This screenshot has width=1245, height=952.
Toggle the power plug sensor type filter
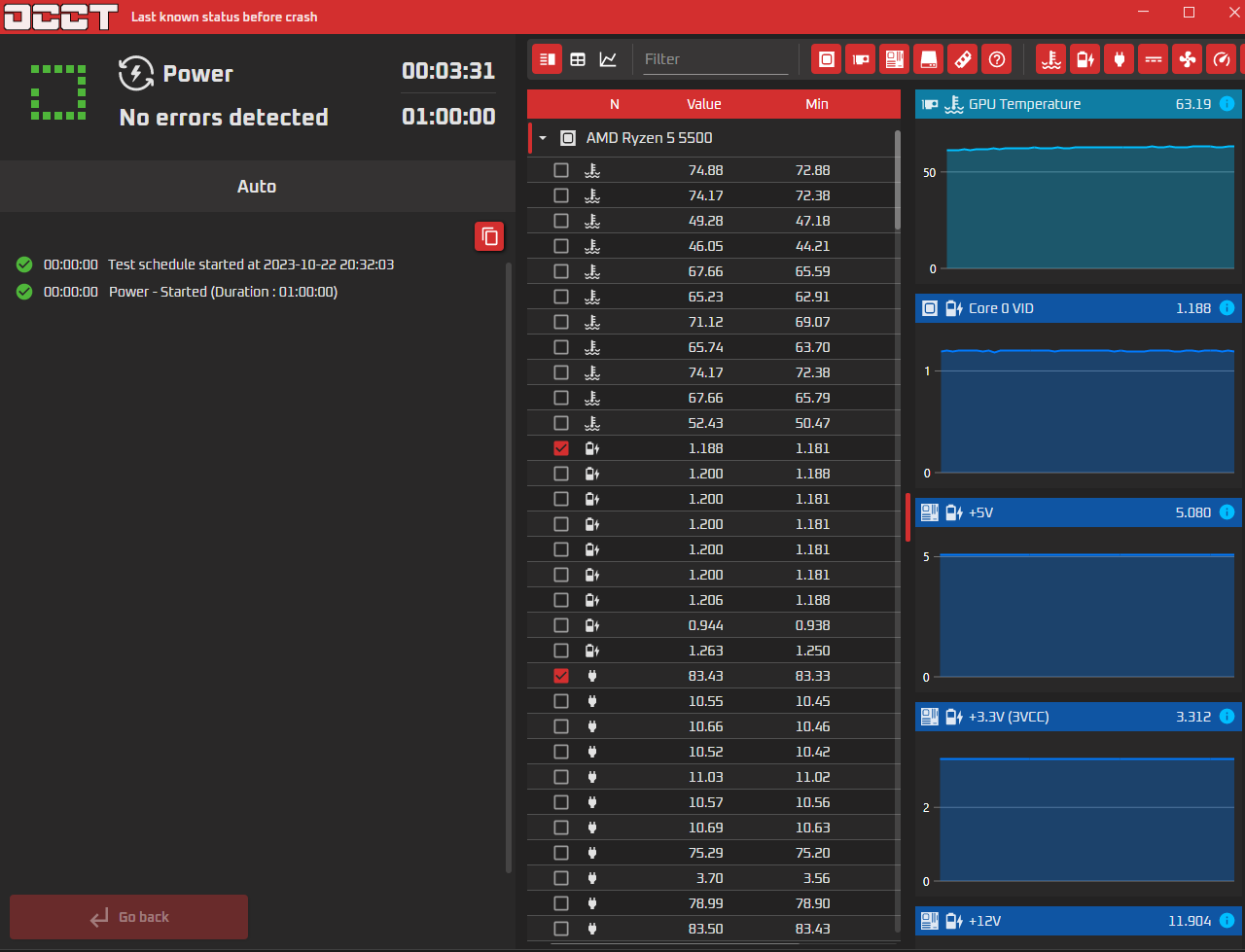click(1120, 59)
